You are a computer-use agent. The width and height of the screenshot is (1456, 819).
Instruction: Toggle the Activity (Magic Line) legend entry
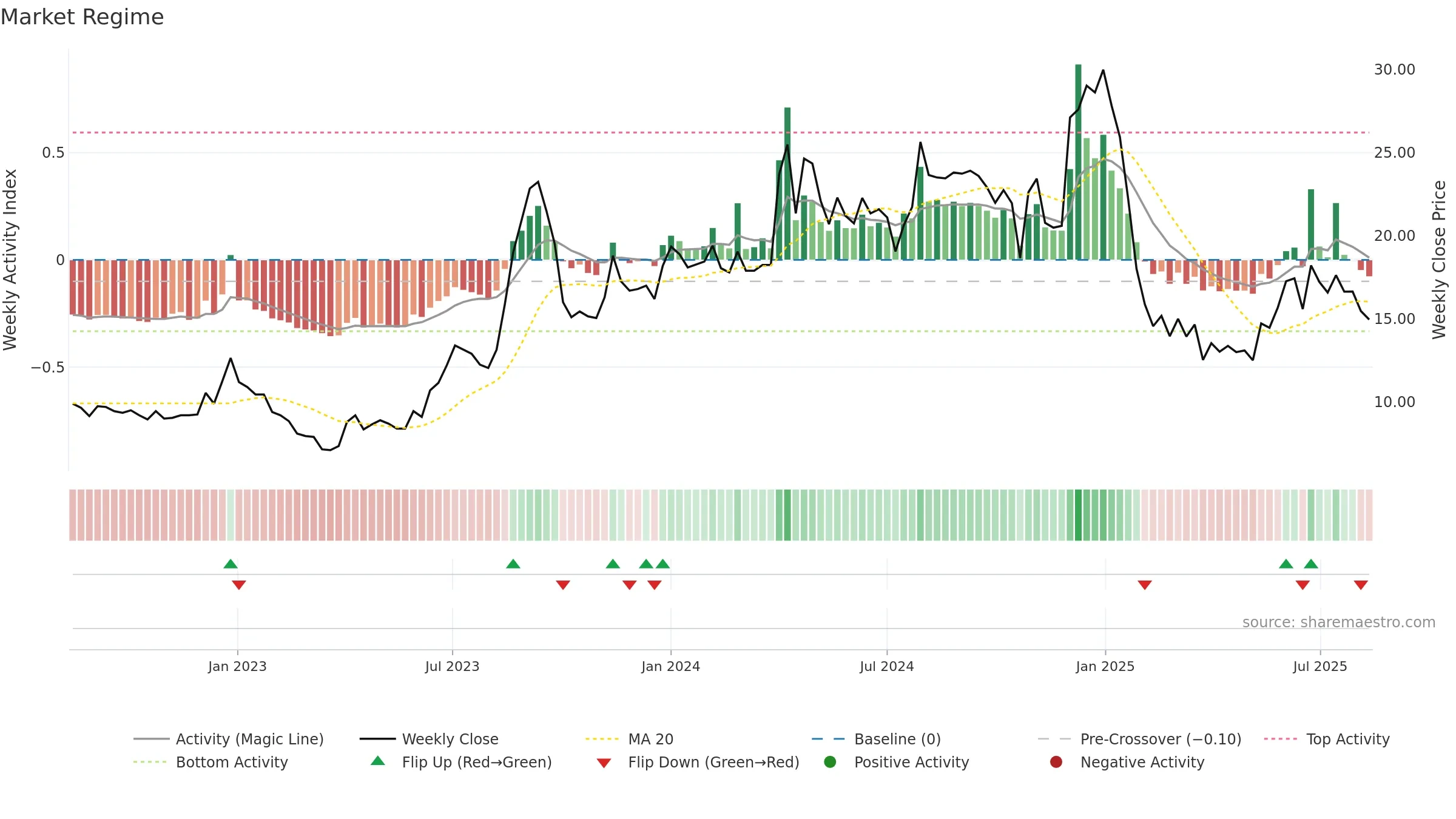click(229, 739)
